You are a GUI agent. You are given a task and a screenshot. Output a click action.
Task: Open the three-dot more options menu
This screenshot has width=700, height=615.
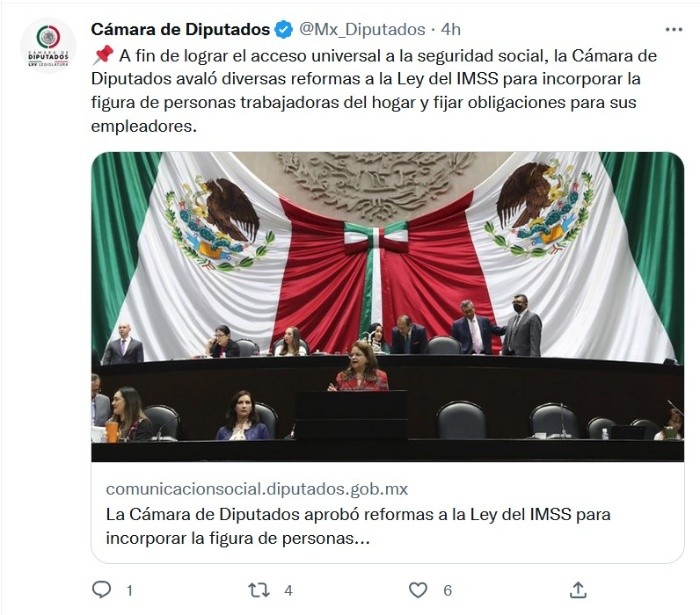pyautogui.click(x=674, y=30)
